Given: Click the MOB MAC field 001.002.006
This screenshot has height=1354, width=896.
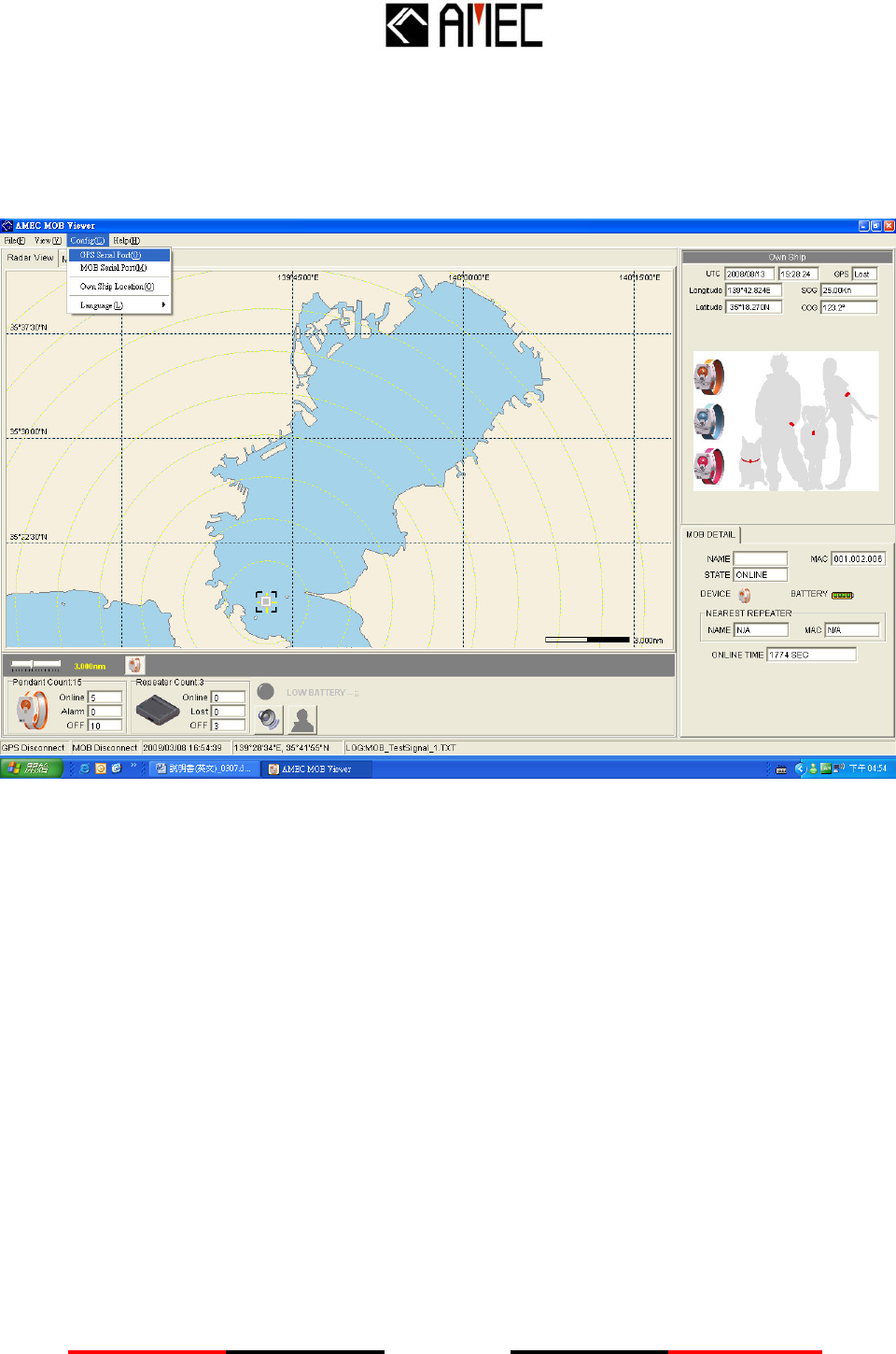Looking at the screenshot, I should pyautogui.click(x=858, y=558).
